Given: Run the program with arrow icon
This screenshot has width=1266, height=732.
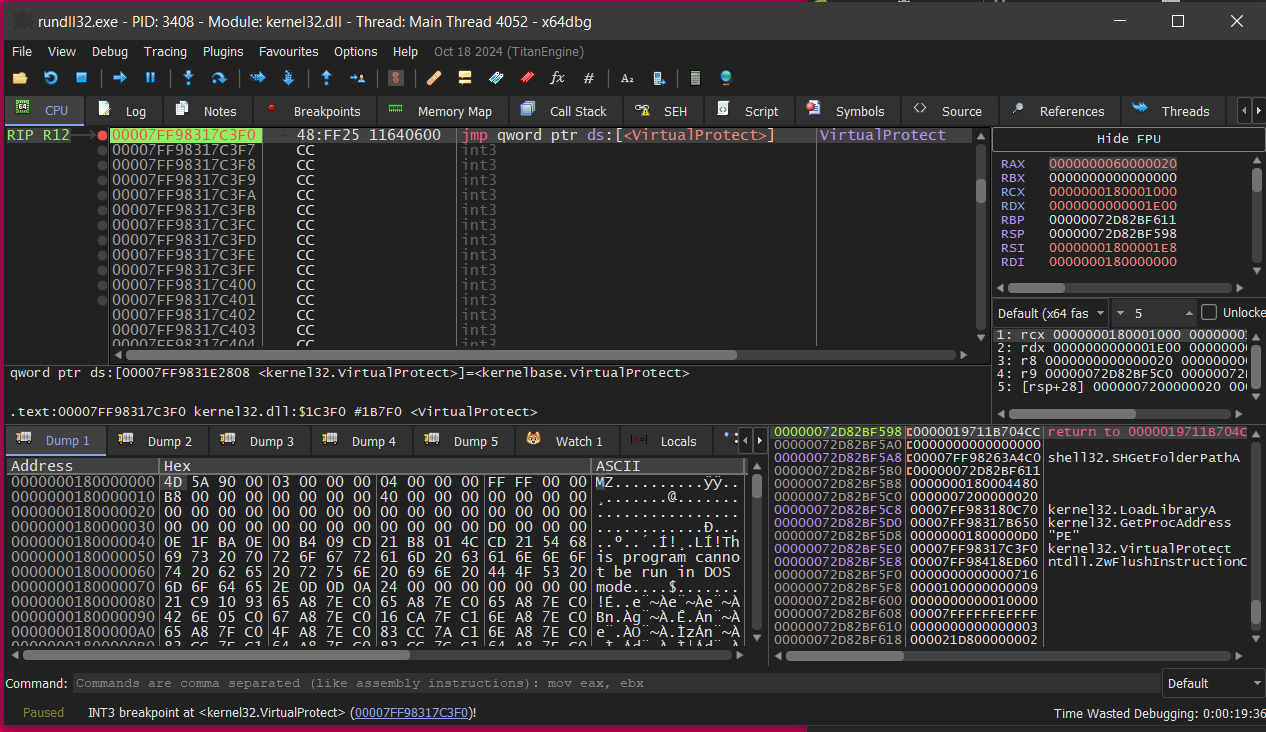Looking at the screenshot, I should click(119, 78).
